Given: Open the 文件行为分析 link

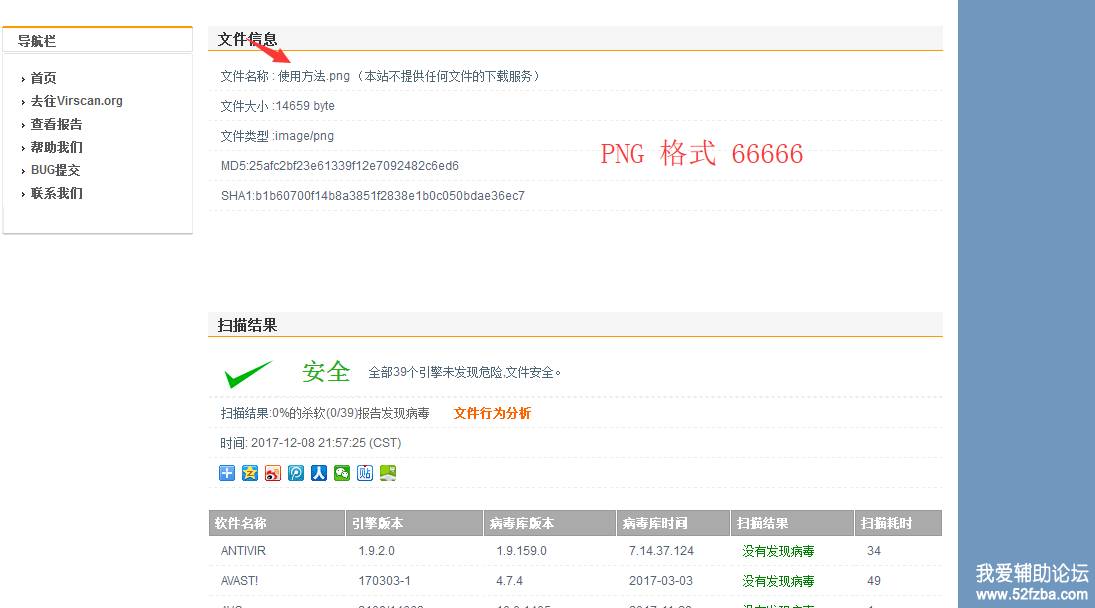Looking at the screenshot, I should point(492,413).
